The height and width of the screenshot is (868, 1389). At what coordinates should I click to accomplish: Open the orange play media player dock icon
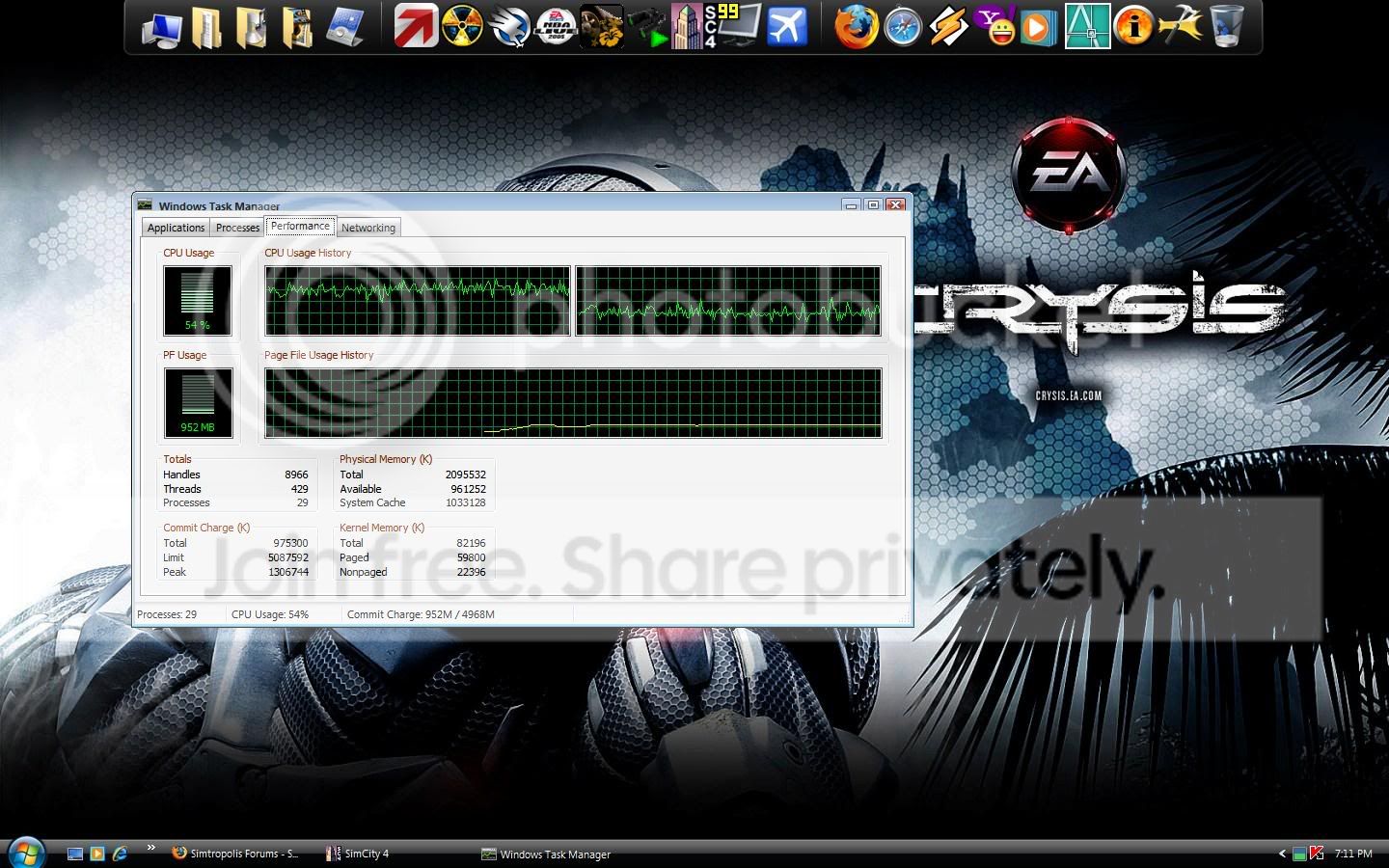[1039, 26]
